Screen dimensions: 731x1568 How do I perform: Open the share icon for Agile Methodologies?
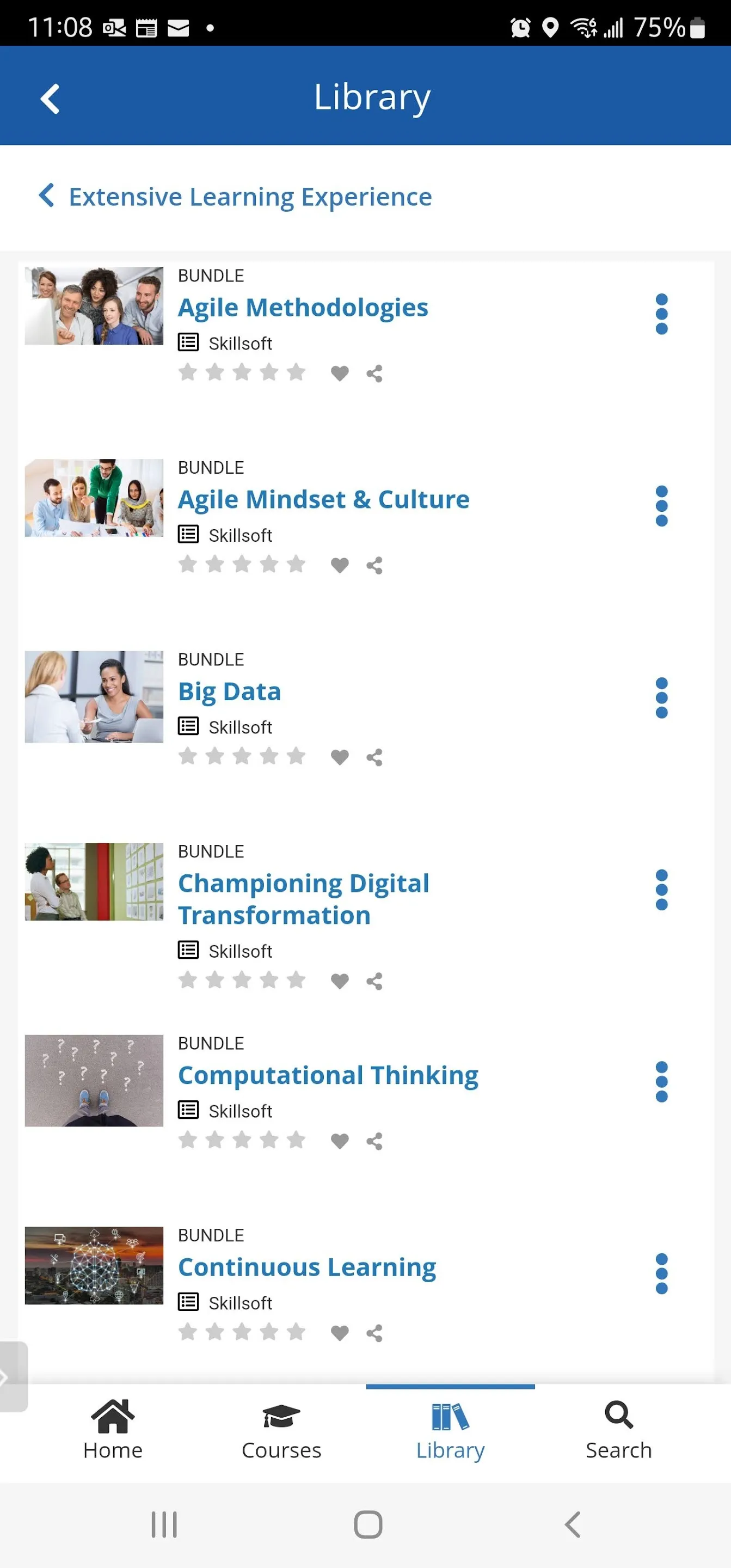click(374, 373)
